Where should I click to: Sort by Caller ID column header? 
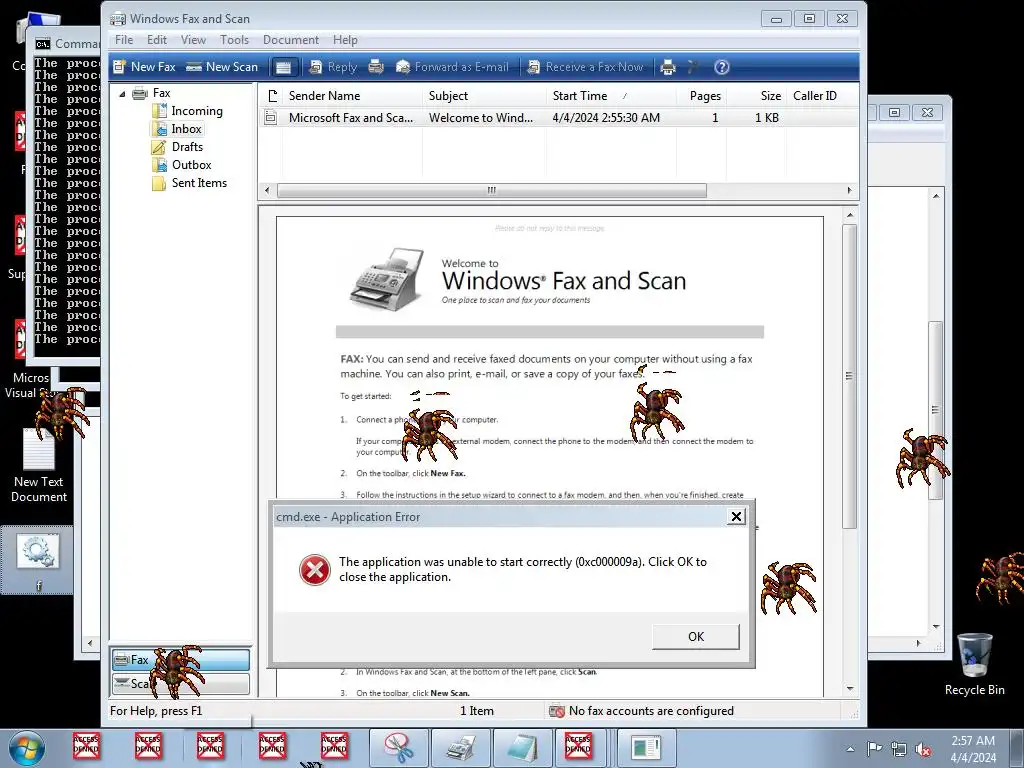(x=822, y=96)
